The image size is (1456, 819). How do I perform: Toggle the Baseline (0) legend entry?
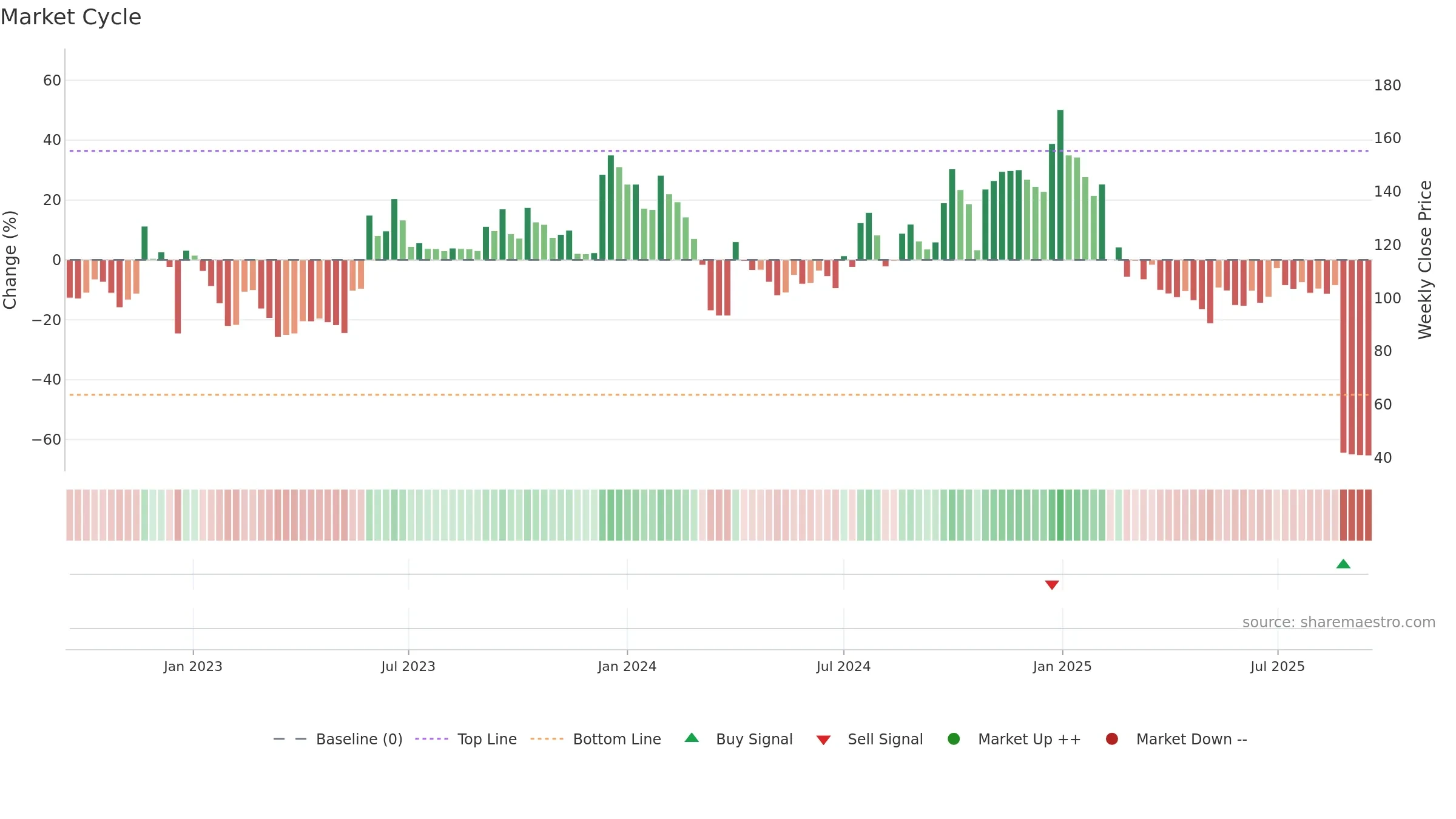pos(338,739)
